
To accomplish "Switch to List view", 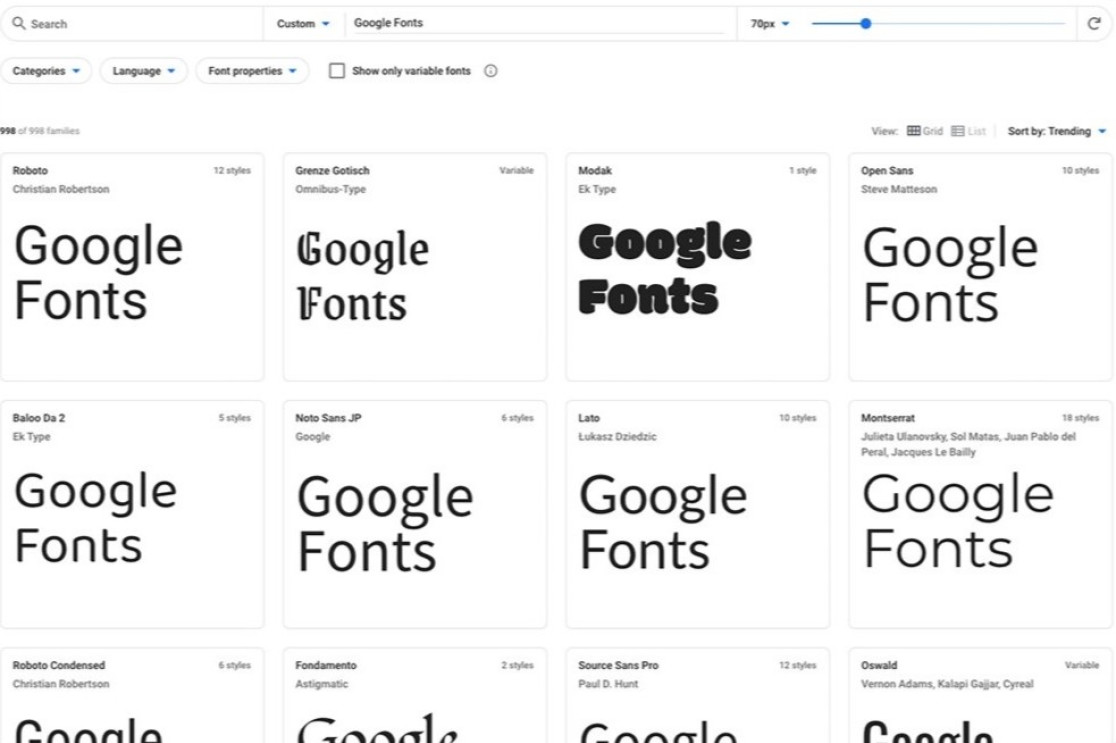I will point(969,131).
